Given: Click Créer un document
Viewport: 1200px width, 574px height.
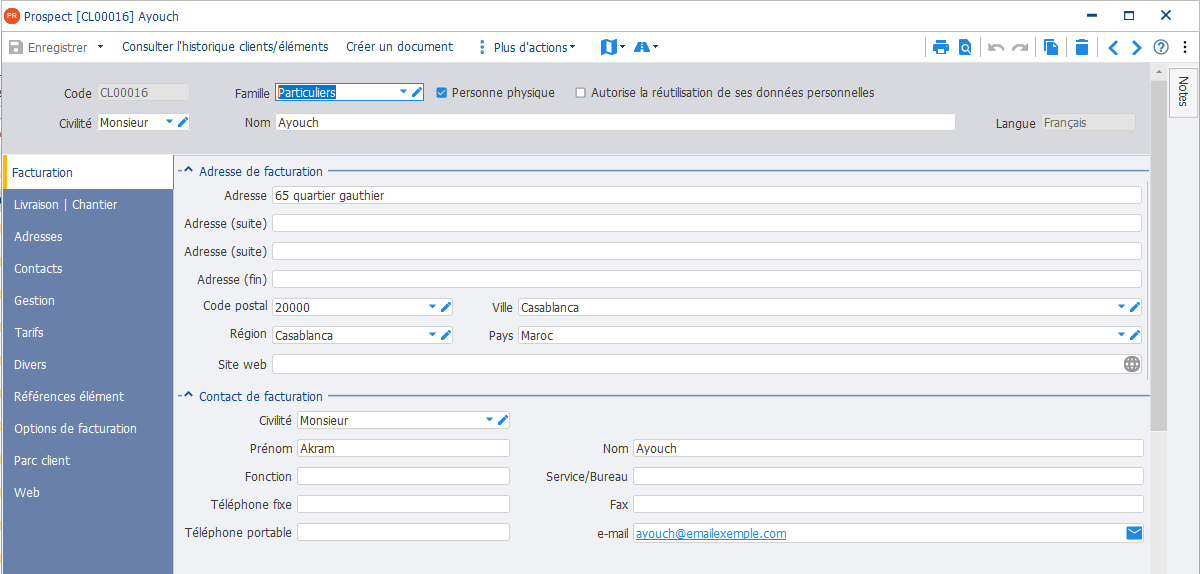Looking at the screenshot, I should [399, 47].
